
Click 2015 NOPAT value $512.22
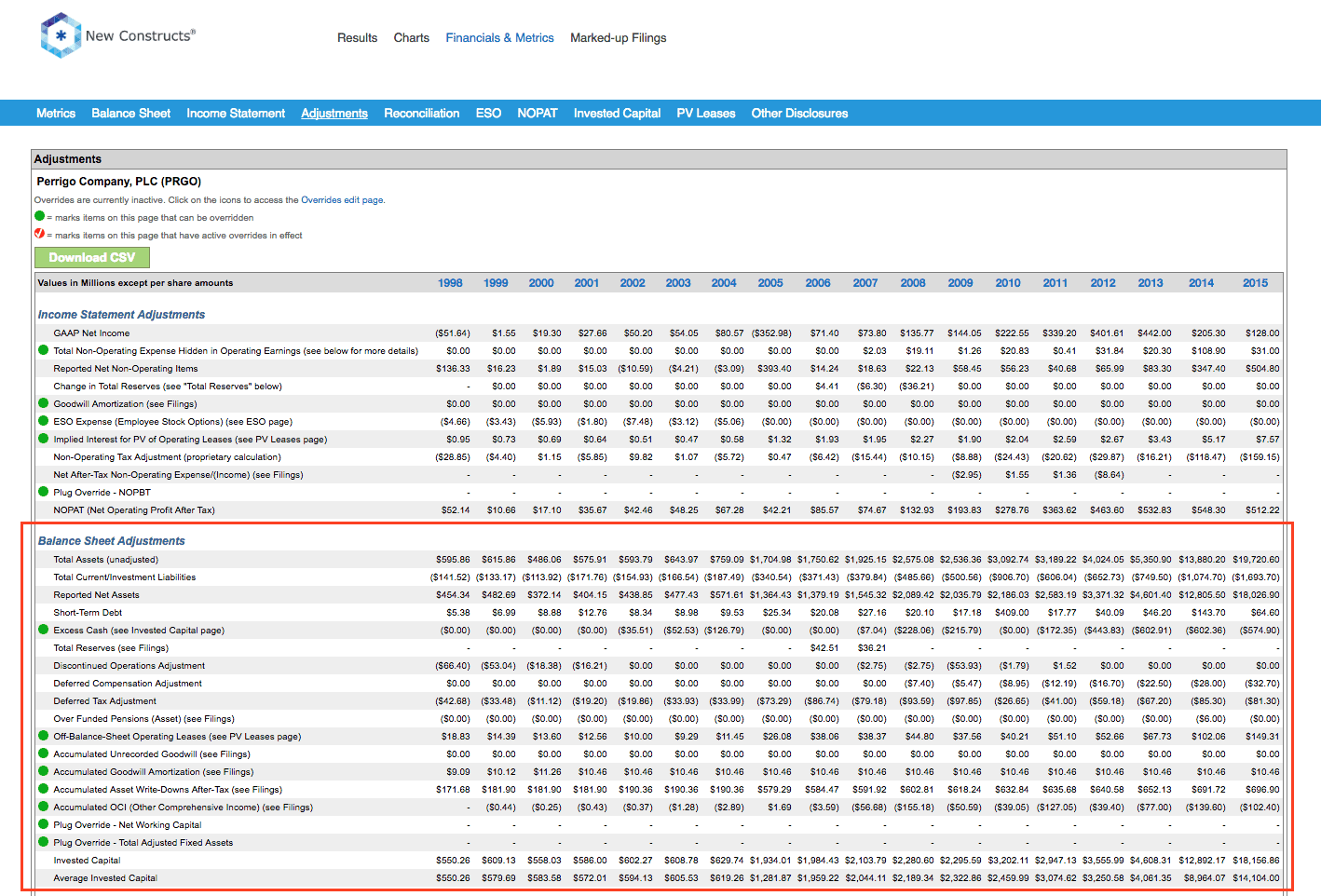1262,510
